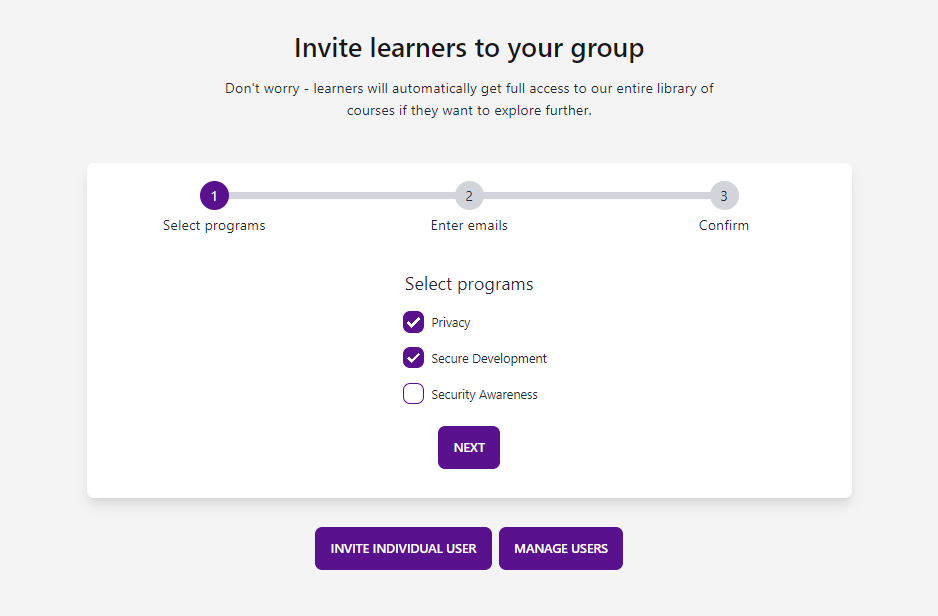Viewport: 938px width, 616px height.
Task: Click the purple step 1 circle
Action: tap(214, 196)
